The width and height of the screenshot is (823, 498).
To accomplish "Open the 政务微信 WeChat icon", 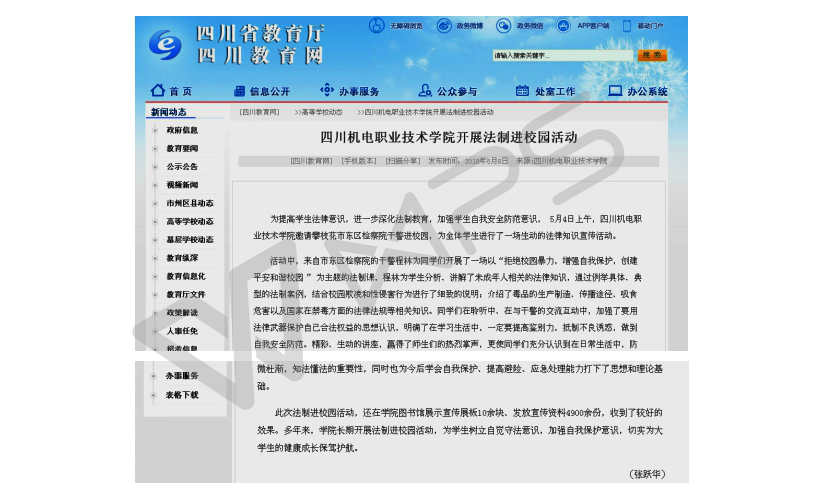I will coord(503,25).
